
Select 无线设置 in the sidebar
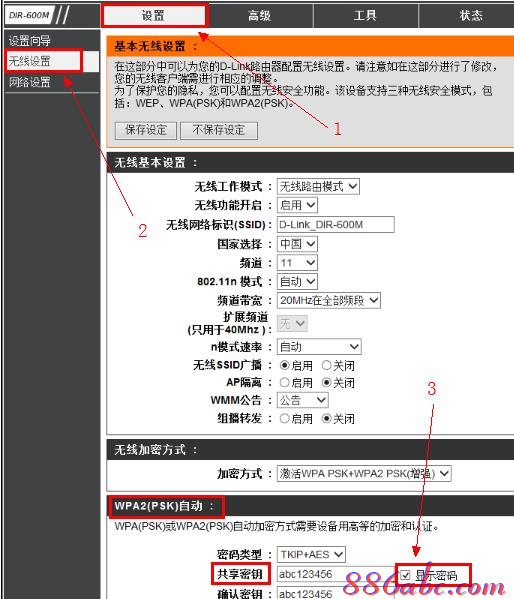(30, 61)
